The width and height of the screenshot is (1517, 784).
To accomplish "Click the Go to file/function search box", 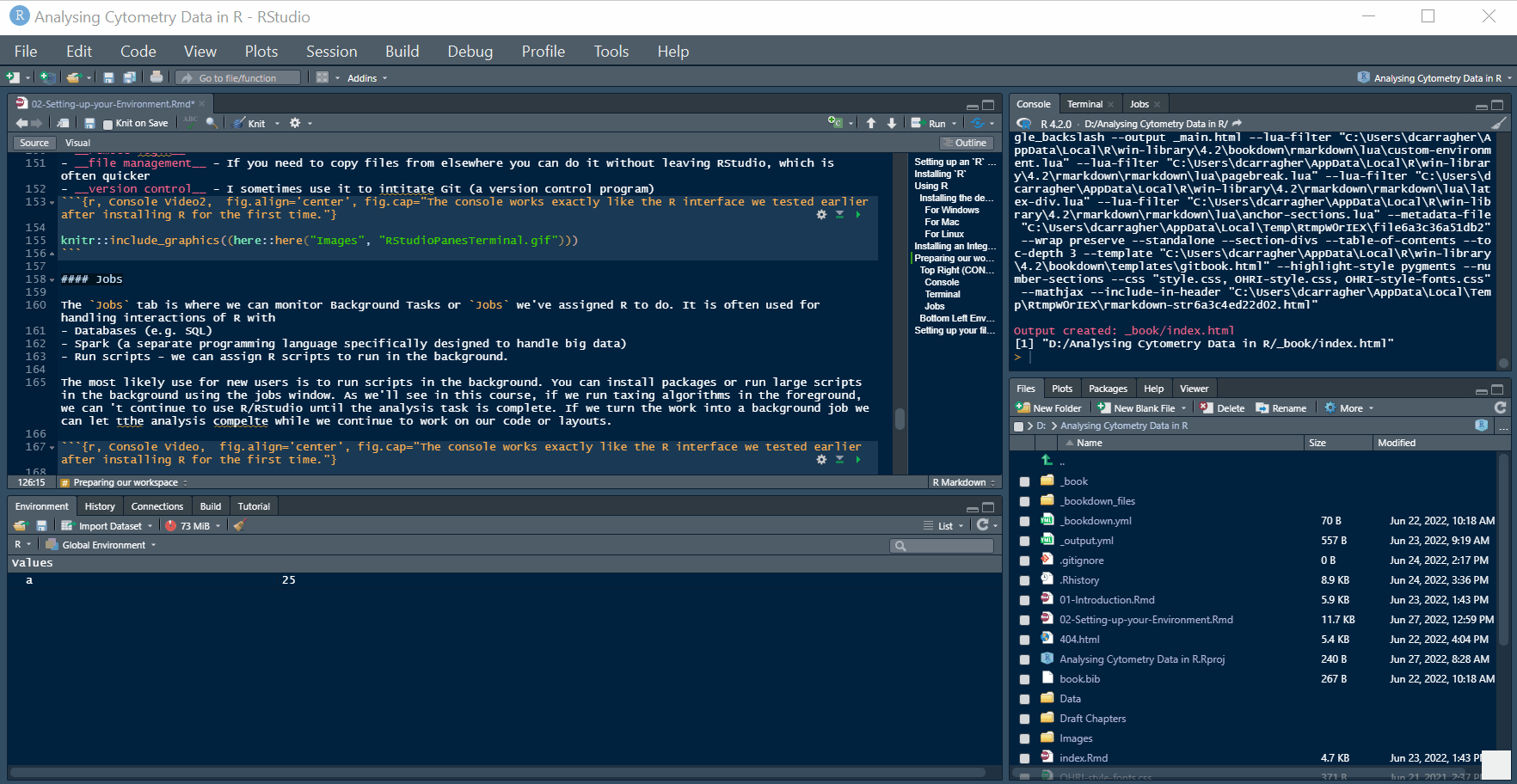I will point(238,78).
